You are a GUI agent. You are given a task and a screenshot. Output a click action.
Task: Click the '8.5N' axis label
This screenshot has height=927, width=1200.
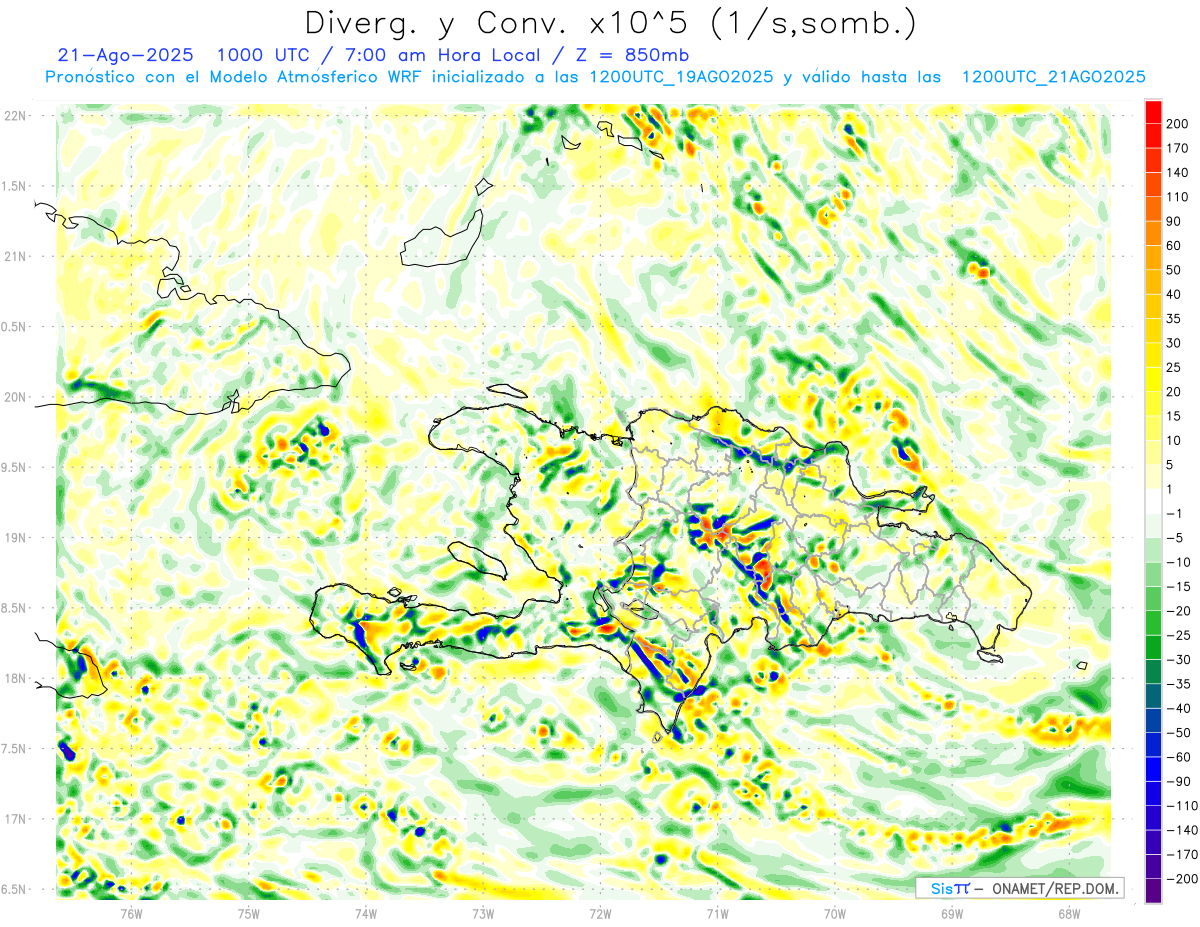pyautogui.click(x=14, y=609)
